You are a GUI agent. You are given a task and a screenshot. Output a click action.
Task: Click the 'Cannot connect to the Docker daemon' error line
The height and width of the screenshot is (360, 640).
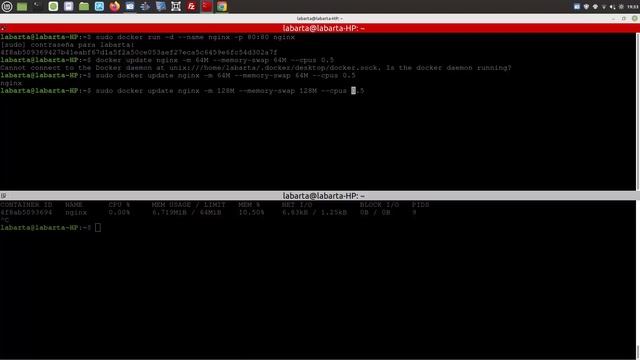click(256, 68)
